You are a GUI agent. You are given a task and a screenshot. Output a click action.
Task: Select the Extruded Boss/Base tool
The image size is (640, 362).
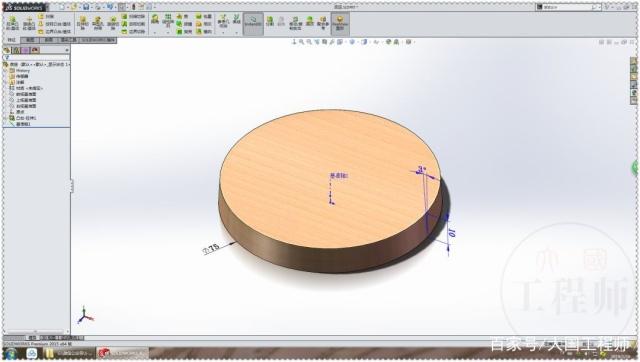tap(12, 23)
